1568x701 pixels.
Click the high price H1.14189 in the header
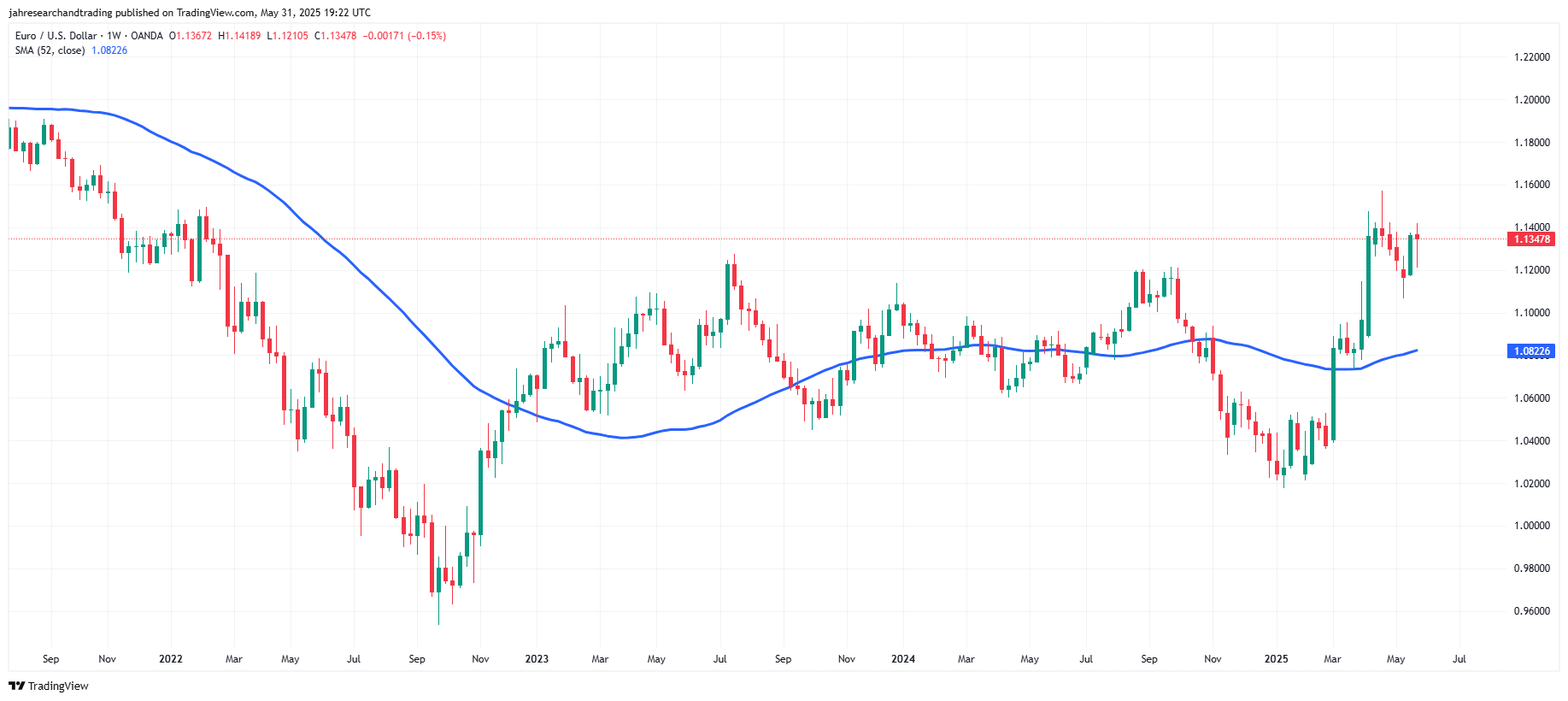coord(239,36)
